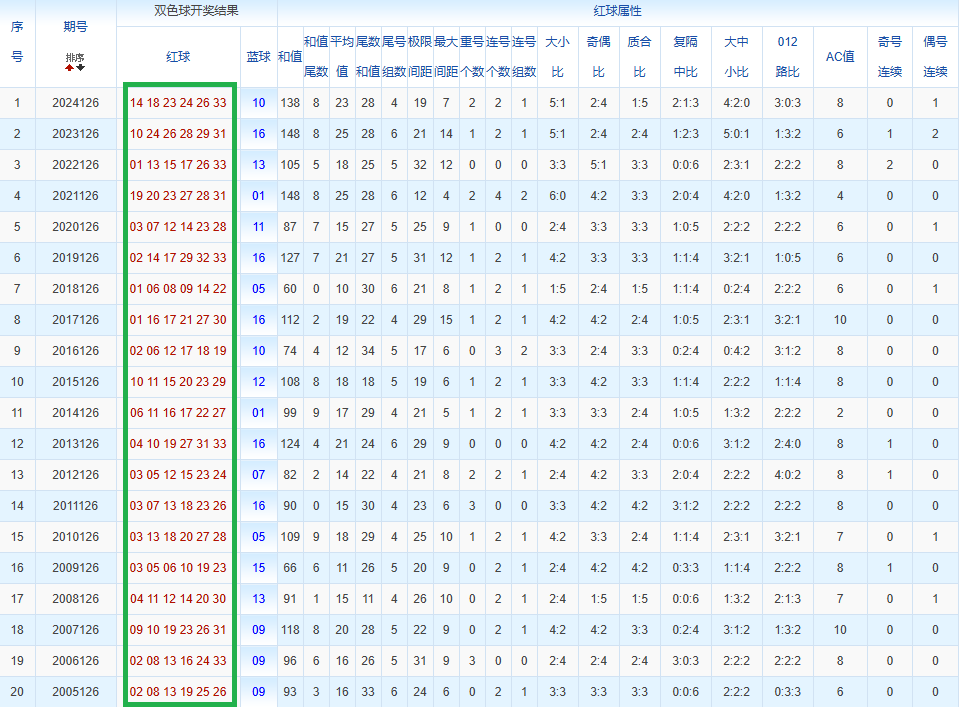Click the 和值尾数 column header
Image resolution: width=959 pixels, height=707 pixels.
coord(316,56)
